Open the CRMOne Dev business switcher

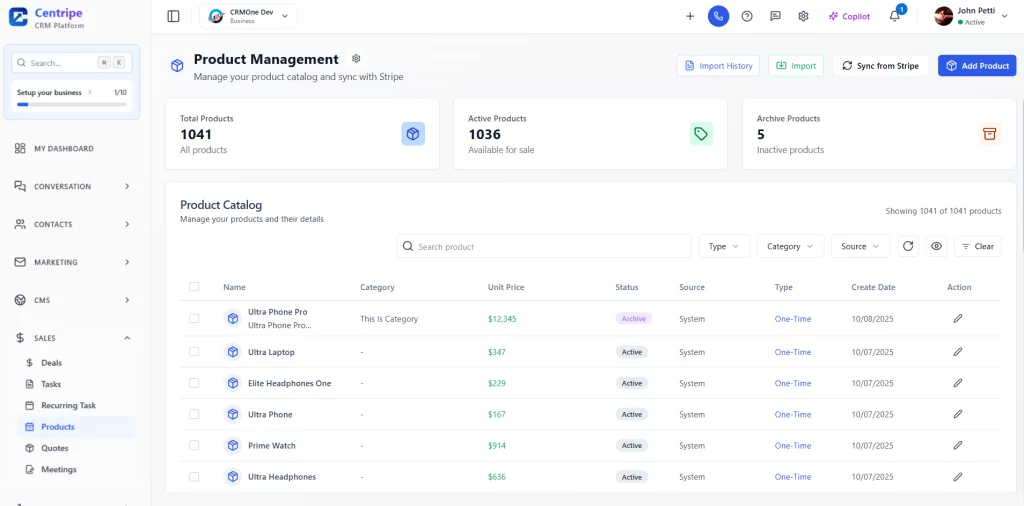point(248,16)
